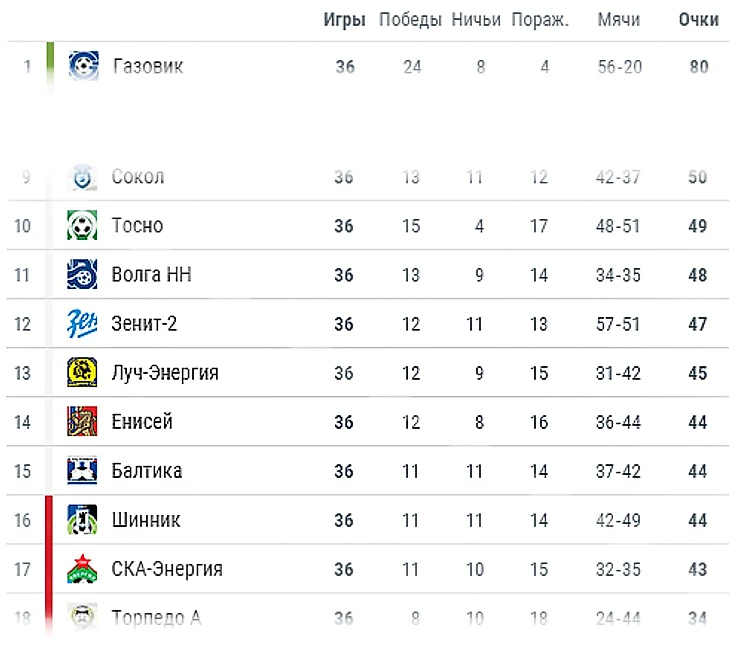Go to the Торпедо А team page

tap(156, 618)
